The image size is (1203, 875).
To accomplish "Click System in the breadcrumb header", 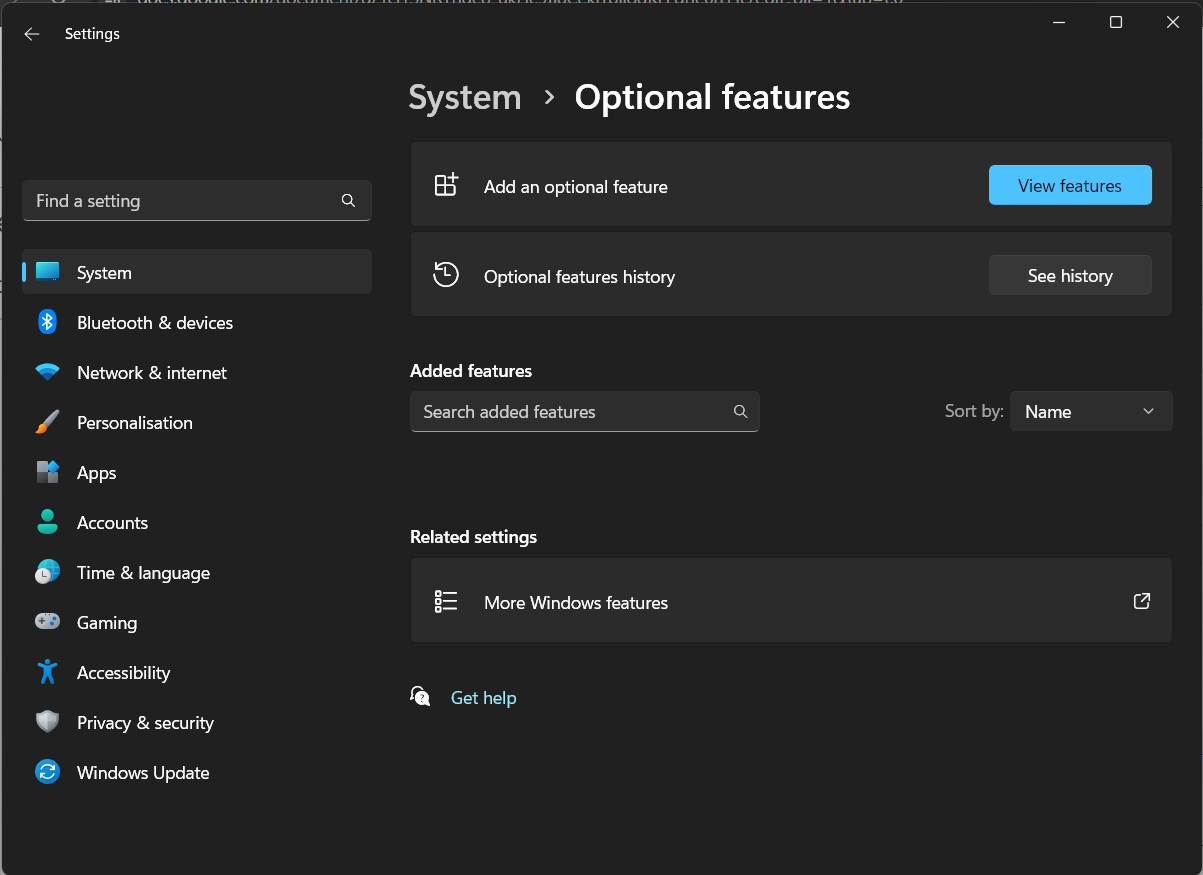I will (465, 98).
